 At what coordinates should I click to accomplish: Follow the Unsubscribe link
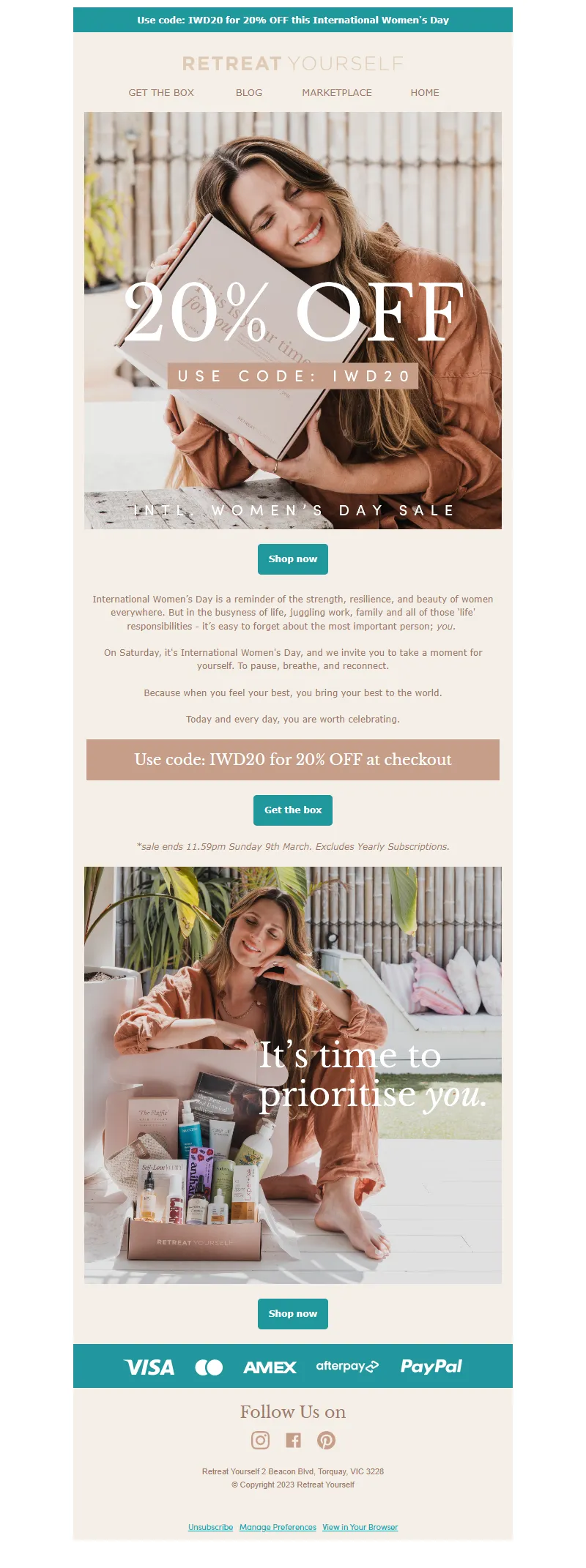click(210, 1526)
